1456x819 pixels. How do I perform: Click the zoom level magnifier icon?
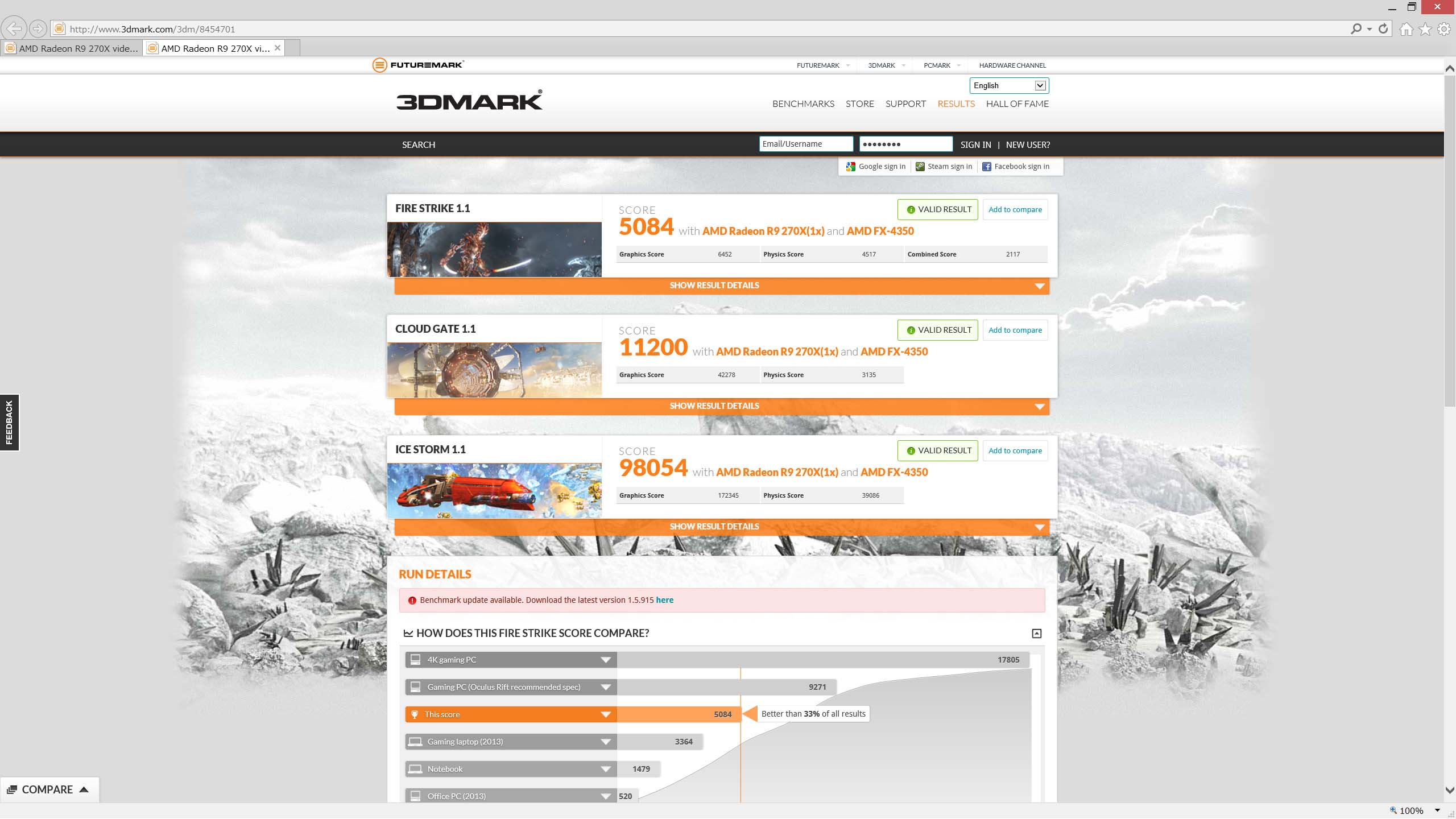click(1393, 810)
